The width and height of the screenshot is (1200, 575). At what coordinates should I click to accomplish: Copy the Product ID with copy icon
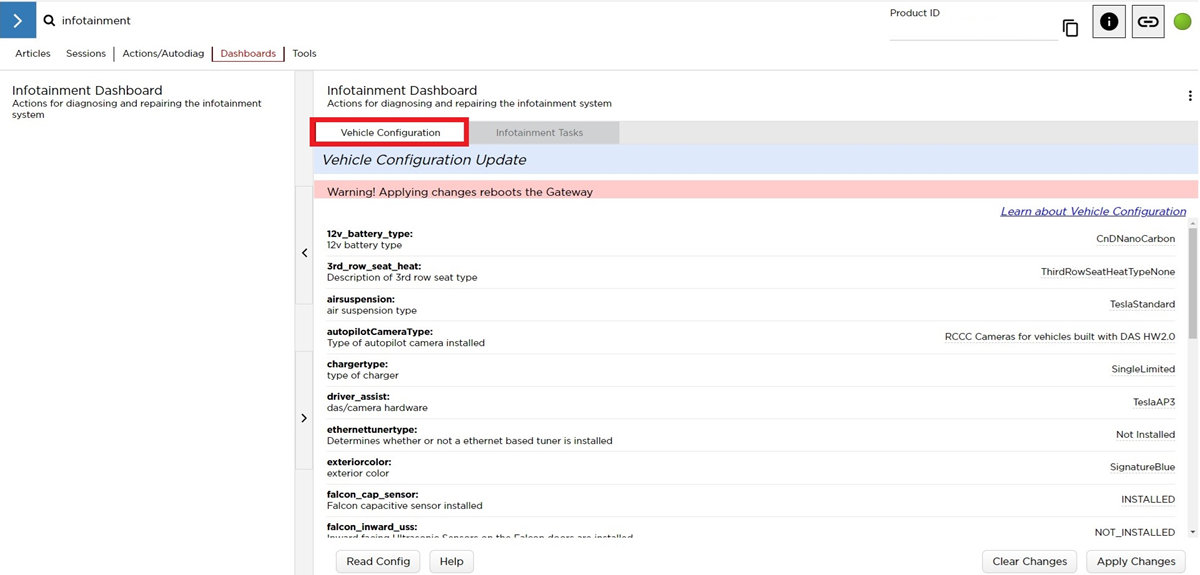tap(1070, 28)
